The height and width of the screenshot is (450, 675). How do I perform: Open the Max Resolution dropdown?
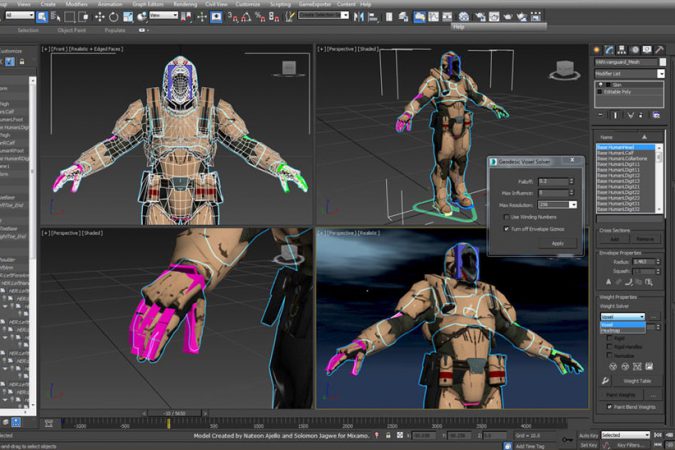tap(573, 205)
